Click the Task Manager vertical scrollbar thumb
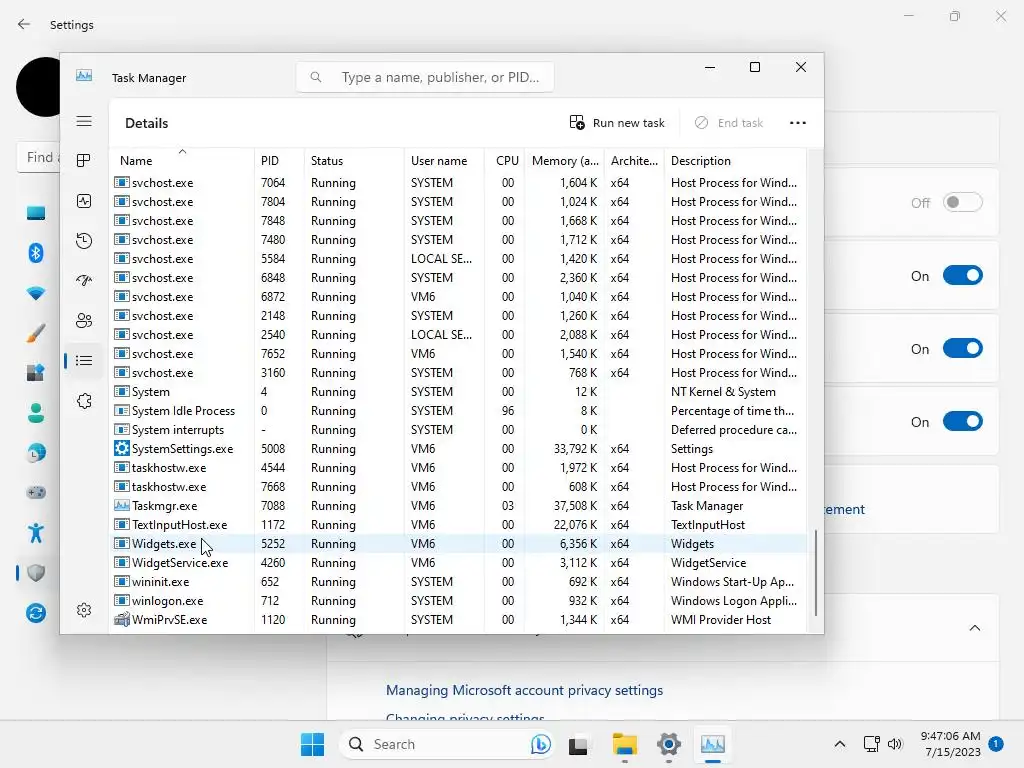The image size is (1024, 768). 816,573
